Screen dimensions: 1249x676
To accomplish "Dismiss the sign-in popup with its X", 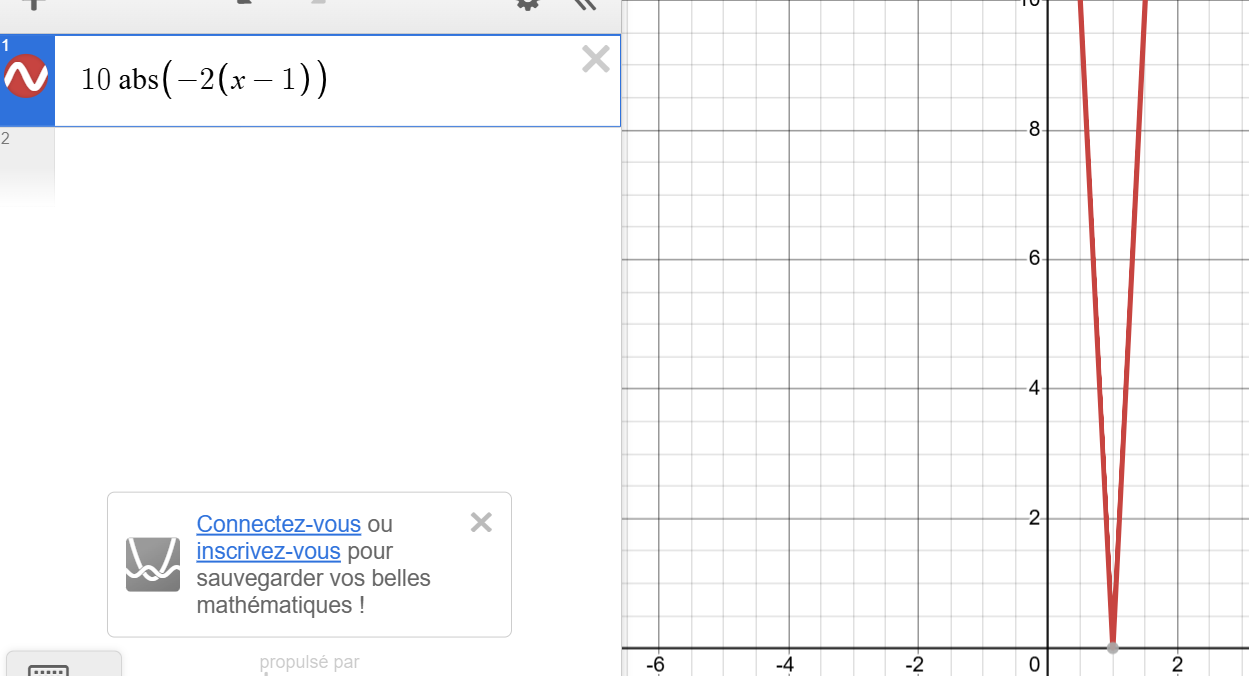I will point(481,522).
